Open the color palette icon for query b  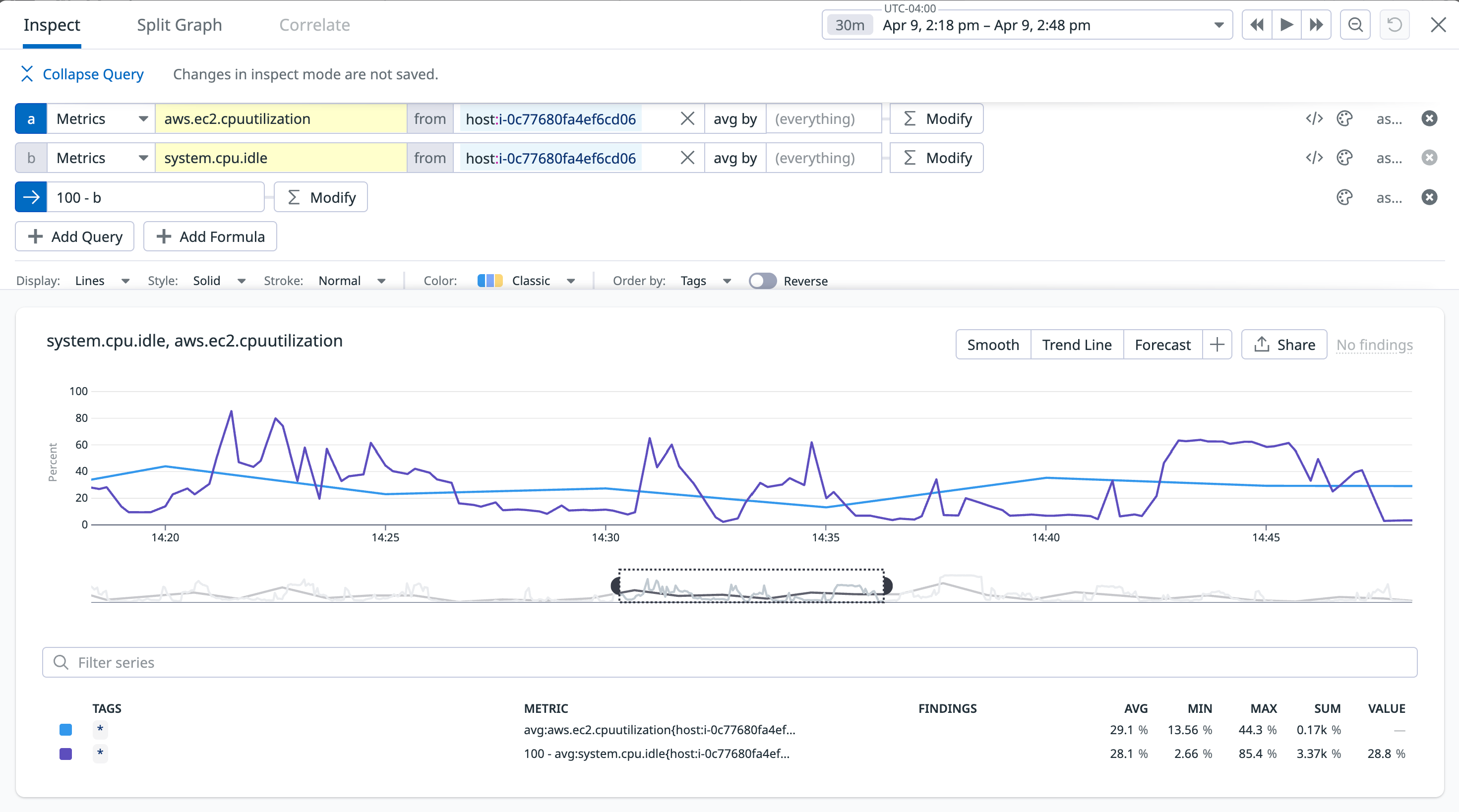pyautogui.click(x=1344, y=158)
